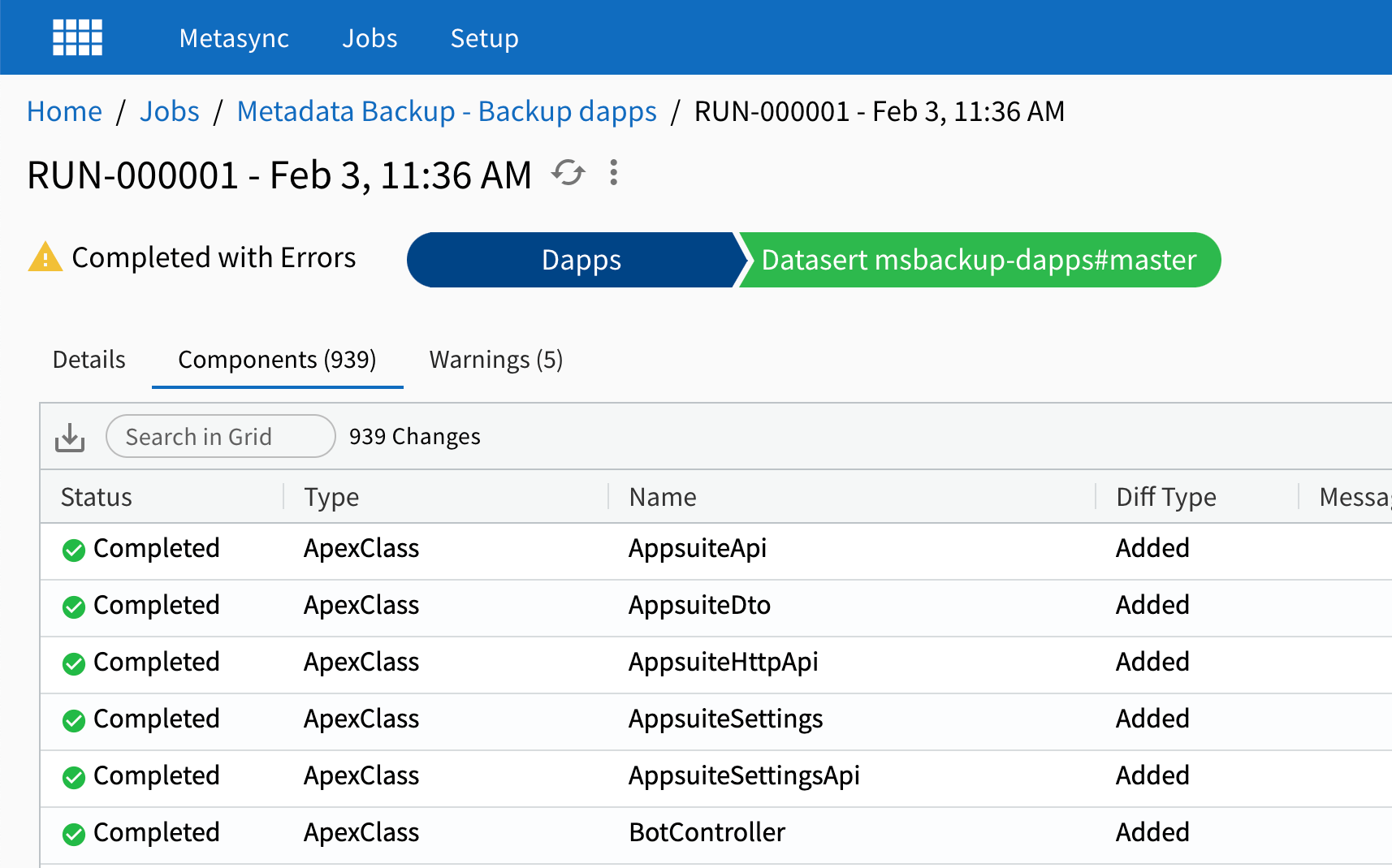This screenshot has height=868, width=1392.
Task: Click ApexClass type in BotController row
Action: coord(361,832)
